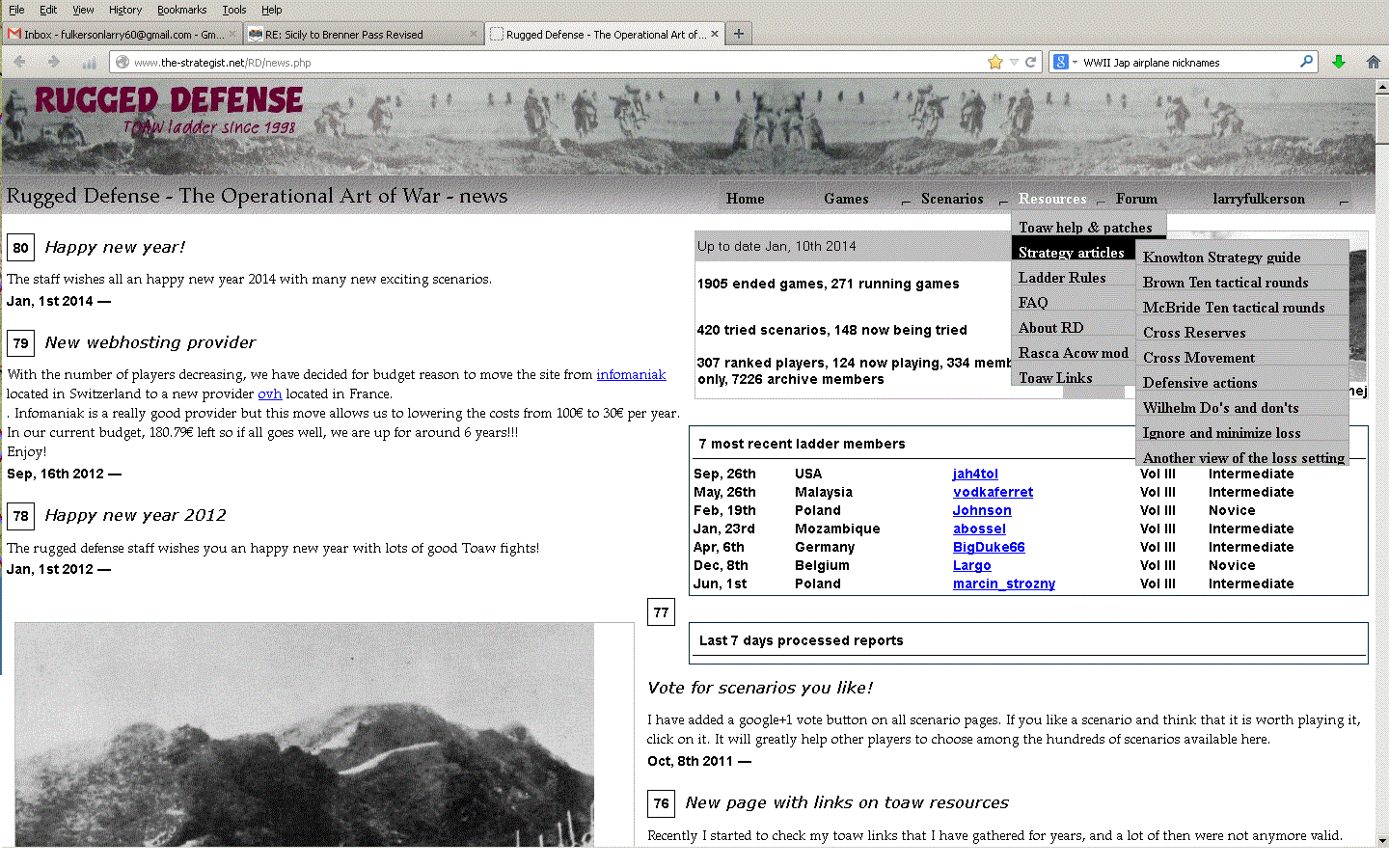1389x868 pixels.
Task: Open ladder member BigDuke66 profile
Action: (989, 547)
